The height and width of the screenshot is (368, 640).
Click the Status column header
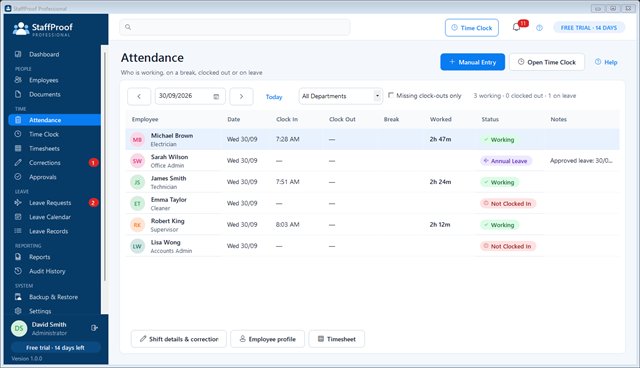[490, 119]
